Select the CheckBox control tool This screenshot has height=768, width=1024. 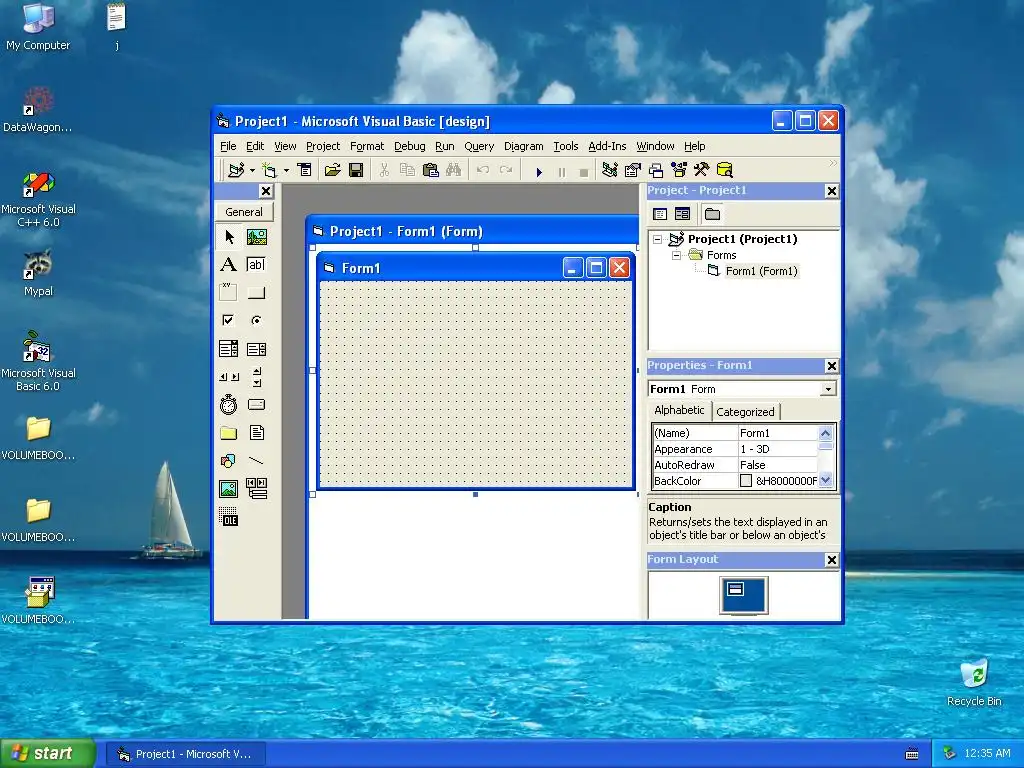[x=229, y=320]
